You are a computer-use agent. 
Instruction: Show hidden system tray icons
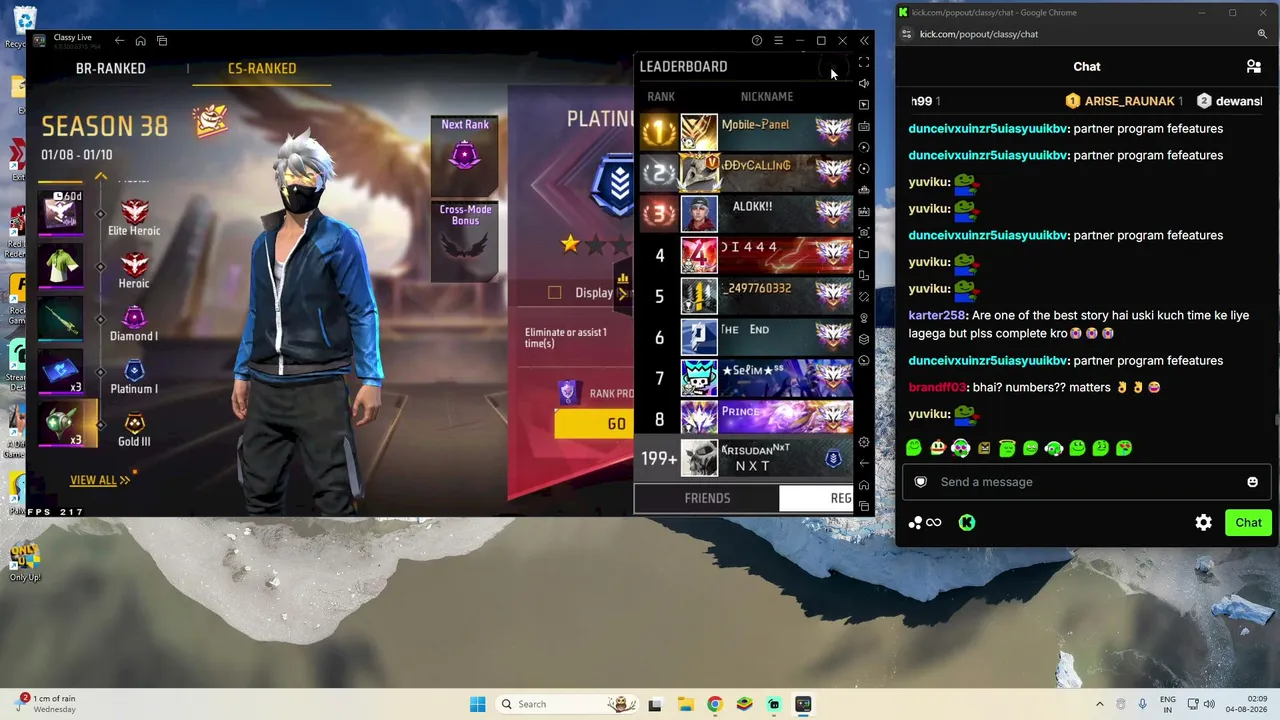1099,704
